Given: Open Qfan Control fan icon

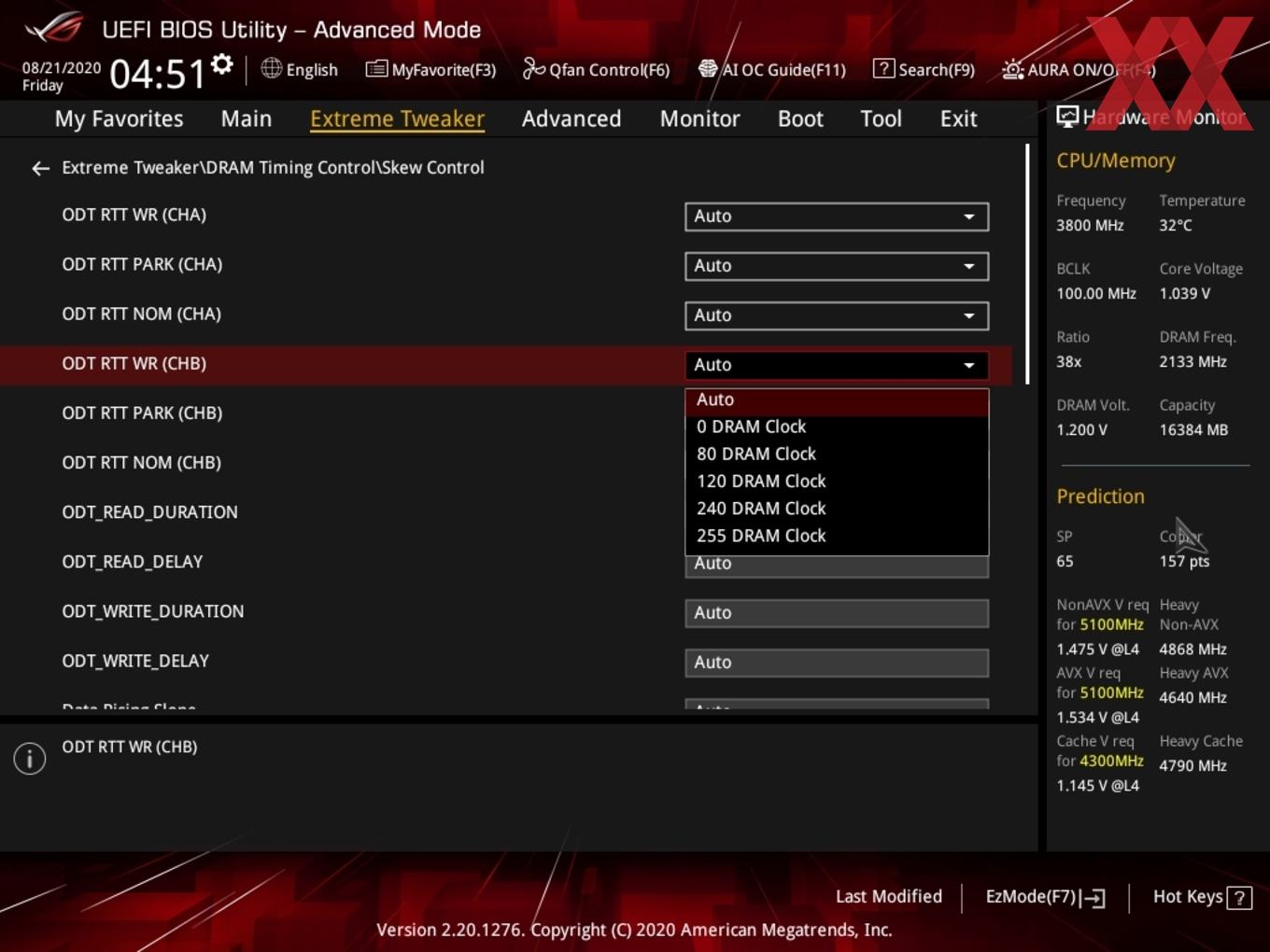Looking at the screenshot, I should pyautogui.click(x=533, y=68).
